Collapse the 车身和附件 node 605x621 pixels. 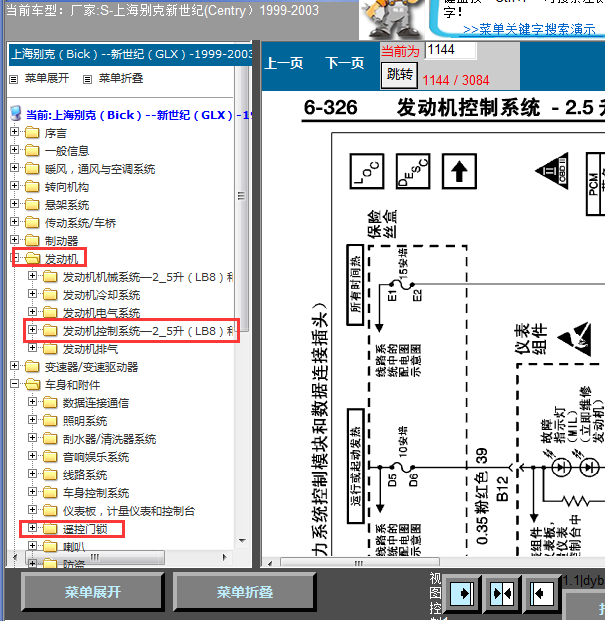click(x=15, y=383)
